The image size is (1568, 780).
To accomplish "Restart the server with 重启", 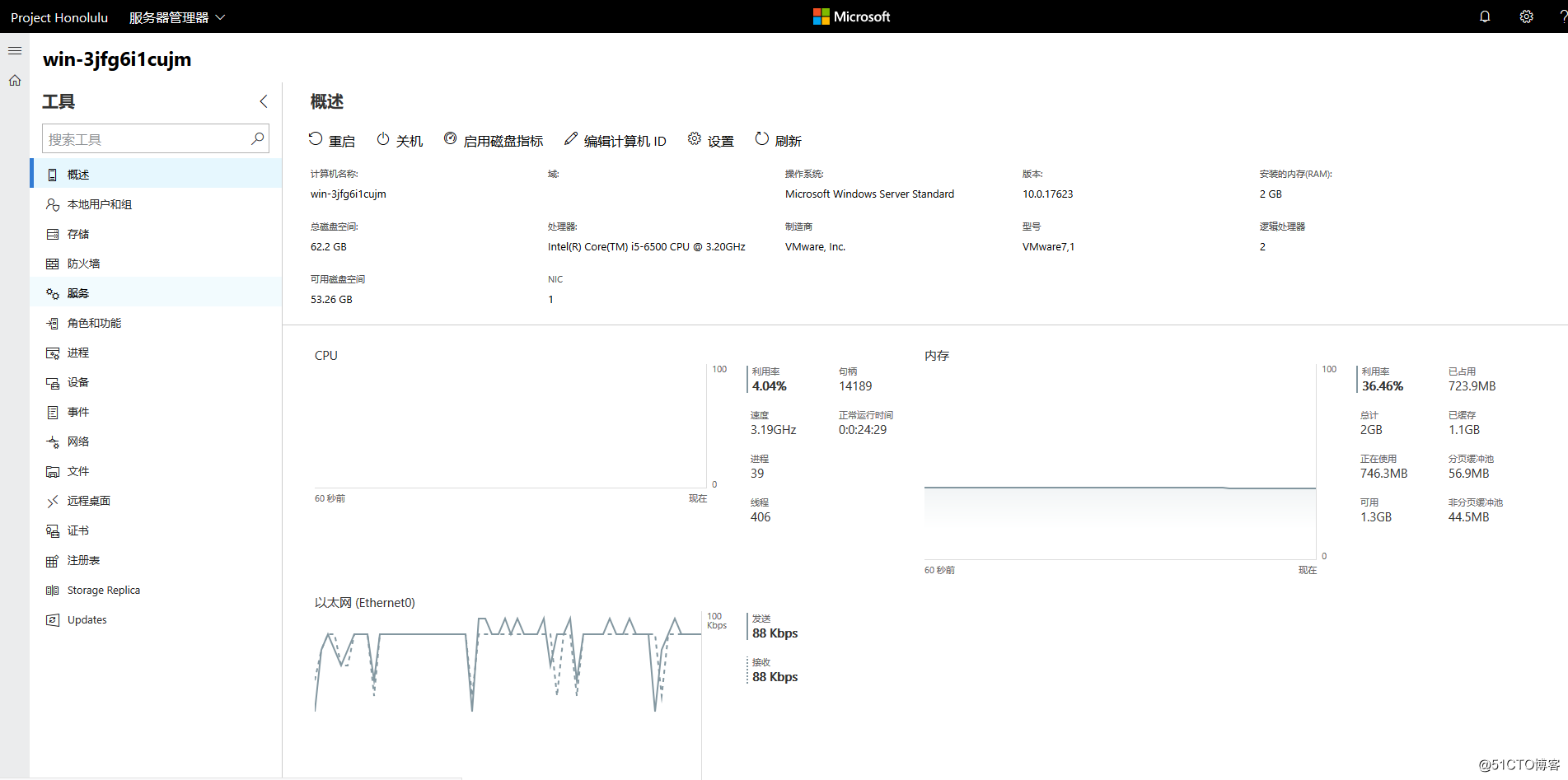I will point(332,140).
